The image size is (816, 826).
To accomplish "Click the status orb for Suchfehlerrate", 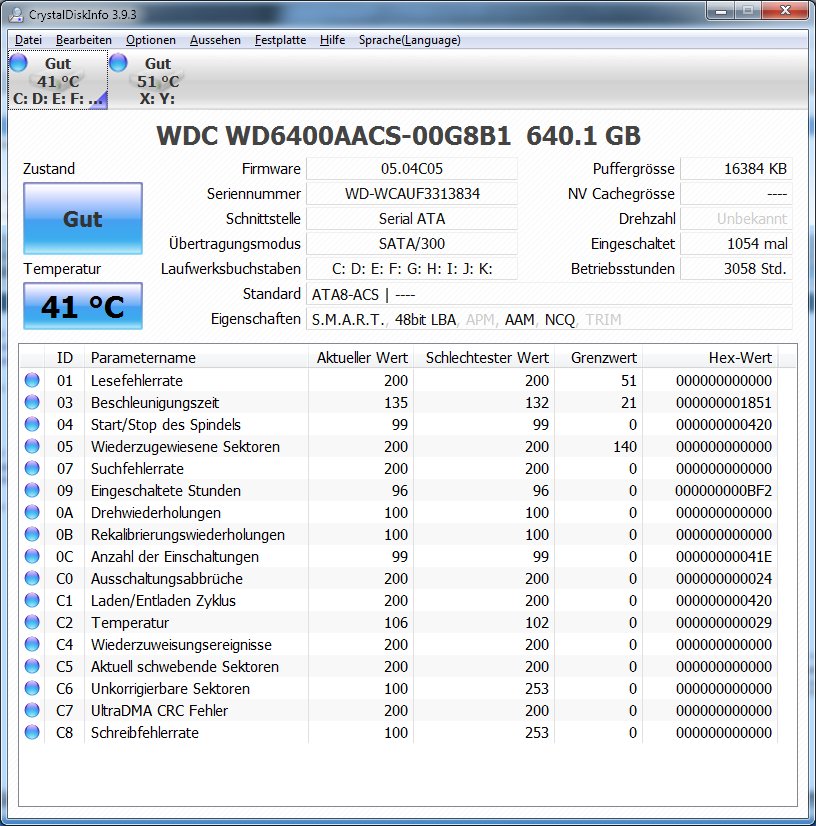I will (32, 468).
